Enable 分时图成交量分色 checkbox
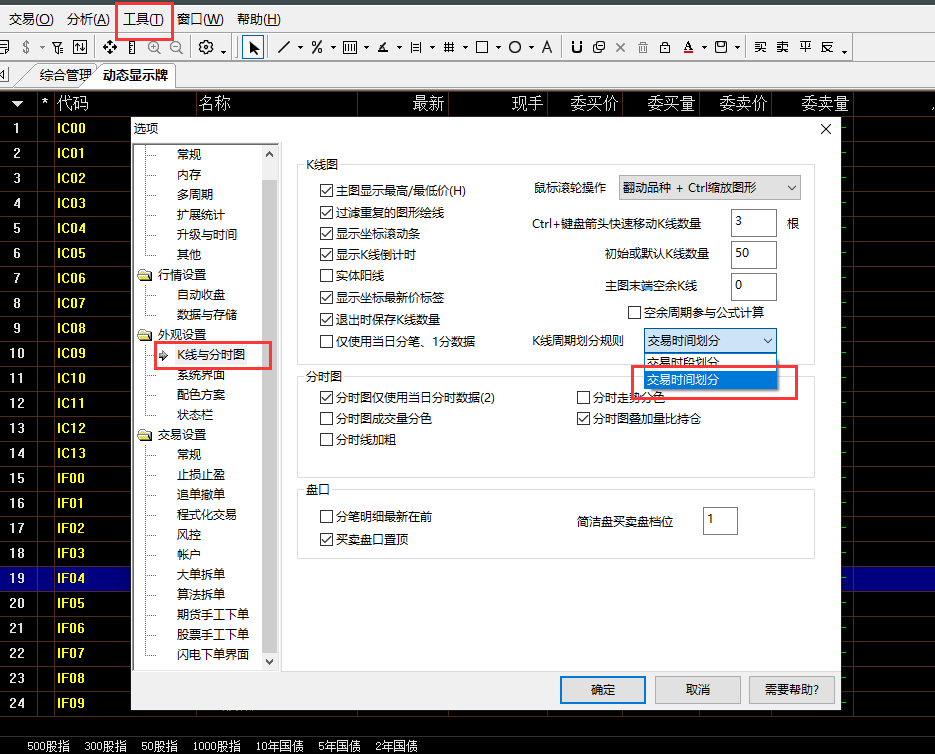The image size is (935, 754). click(x=326, y=419)
